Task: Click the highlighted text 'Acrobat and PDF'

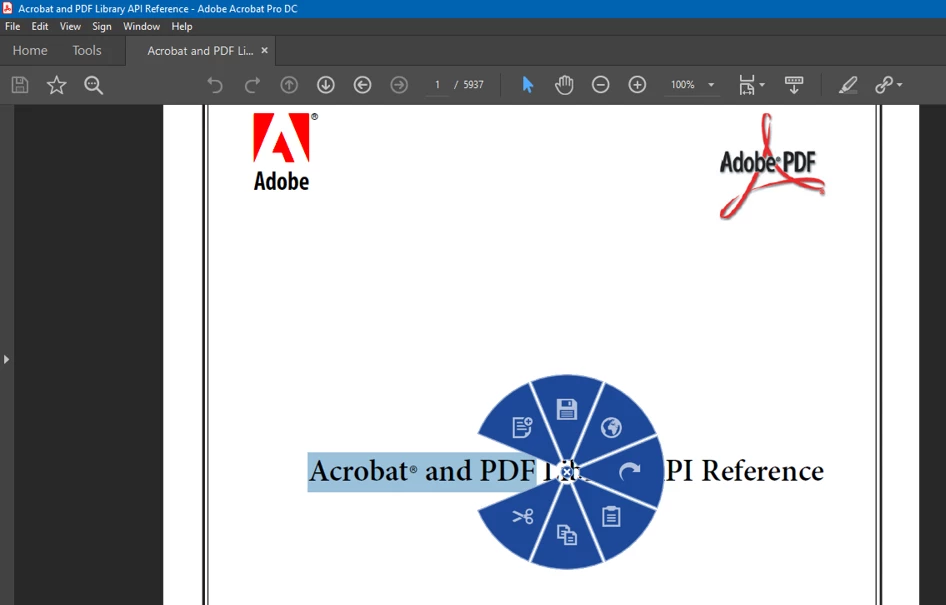Action: (x=422, y=471)
